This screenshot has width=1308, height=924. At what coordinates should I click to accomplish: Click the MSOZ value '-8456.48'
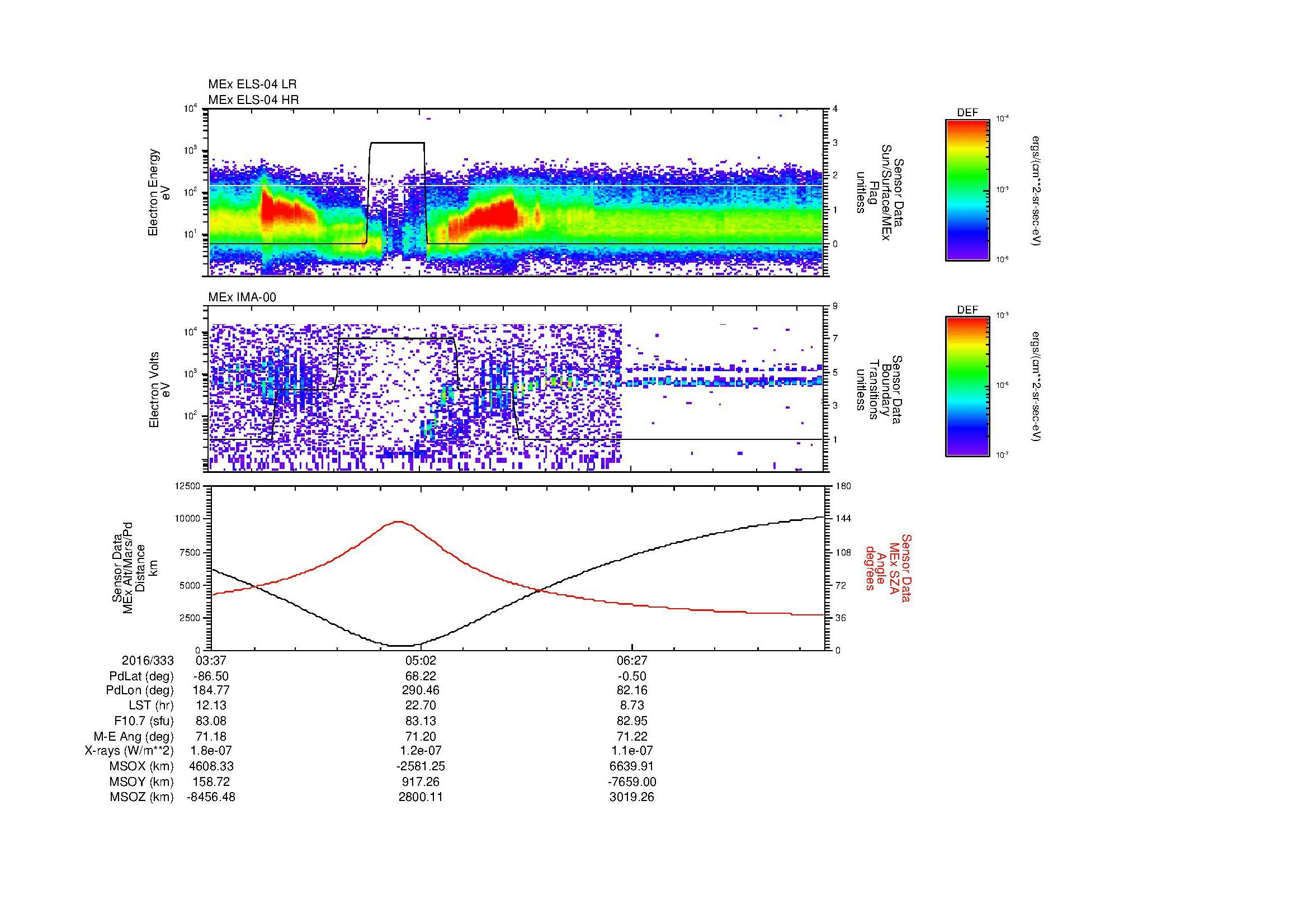[x=211, y=797]
